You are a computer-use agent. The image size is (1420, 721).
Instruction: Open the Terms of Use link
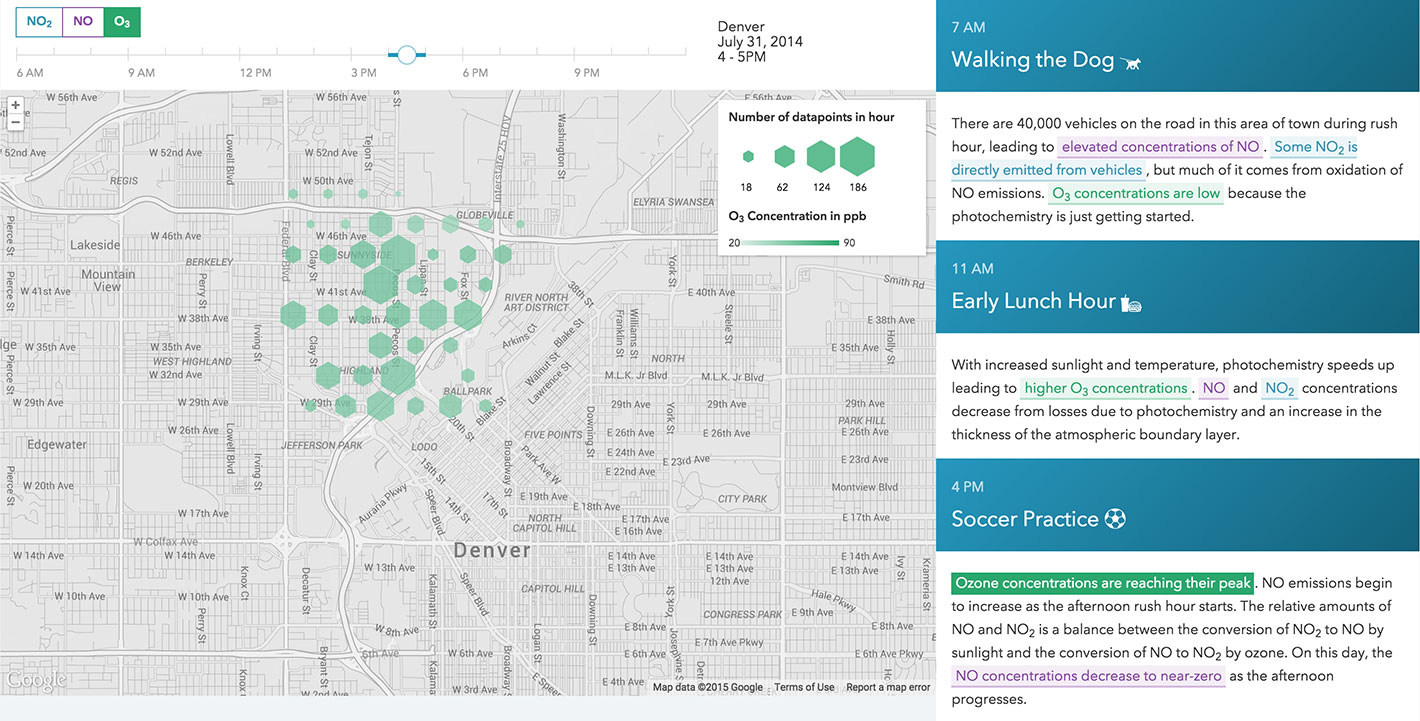coord(804,687)
